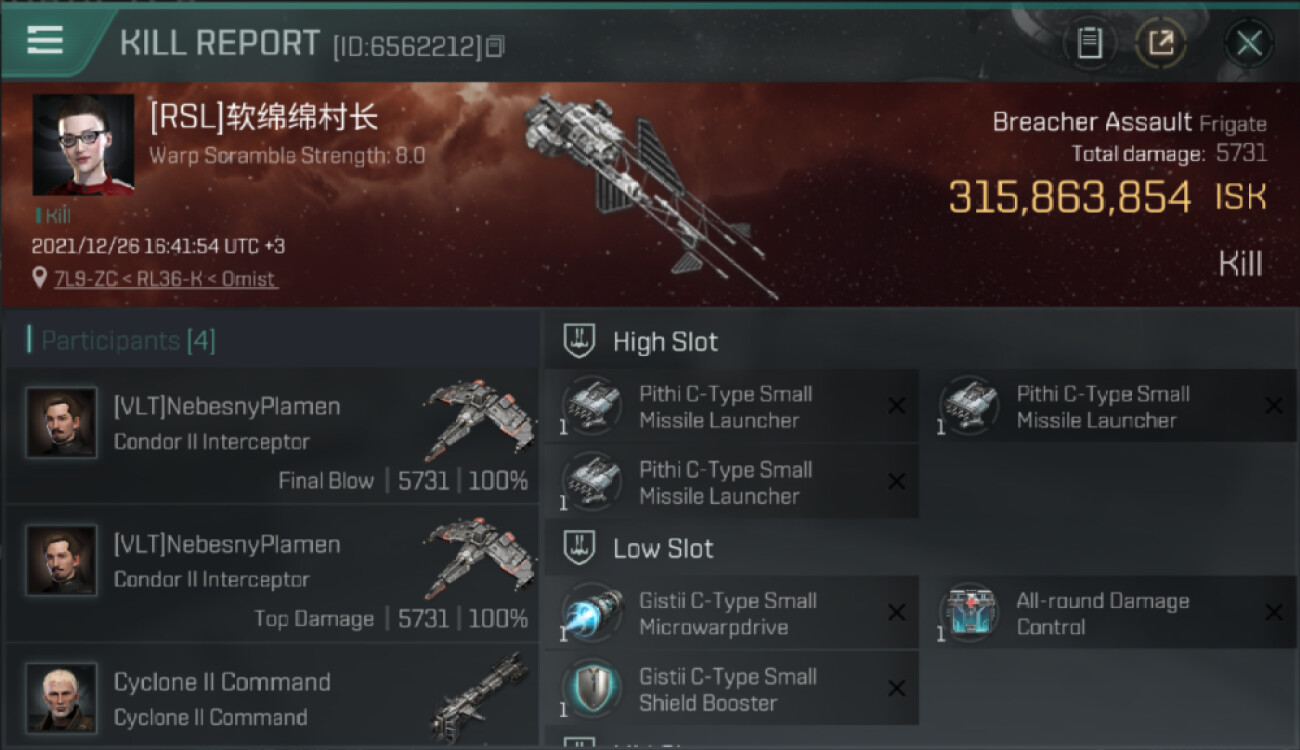The width and height of the screenshot is (1300, 750).
Task: Click X beside All-round Damage Control
Action: pos(1273,613)
